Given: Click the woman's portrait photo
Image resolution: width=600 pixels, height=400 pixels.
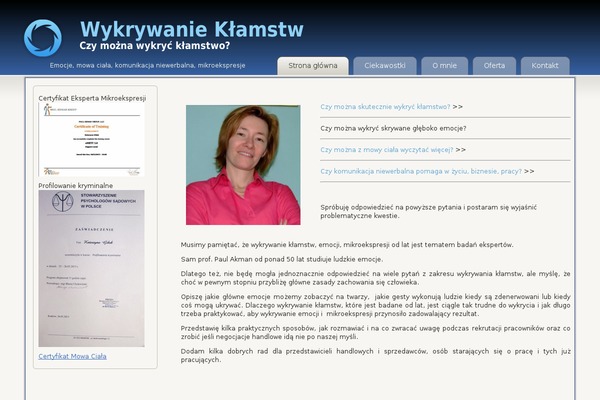Looking at the screenshot, I should pos(243,165).
